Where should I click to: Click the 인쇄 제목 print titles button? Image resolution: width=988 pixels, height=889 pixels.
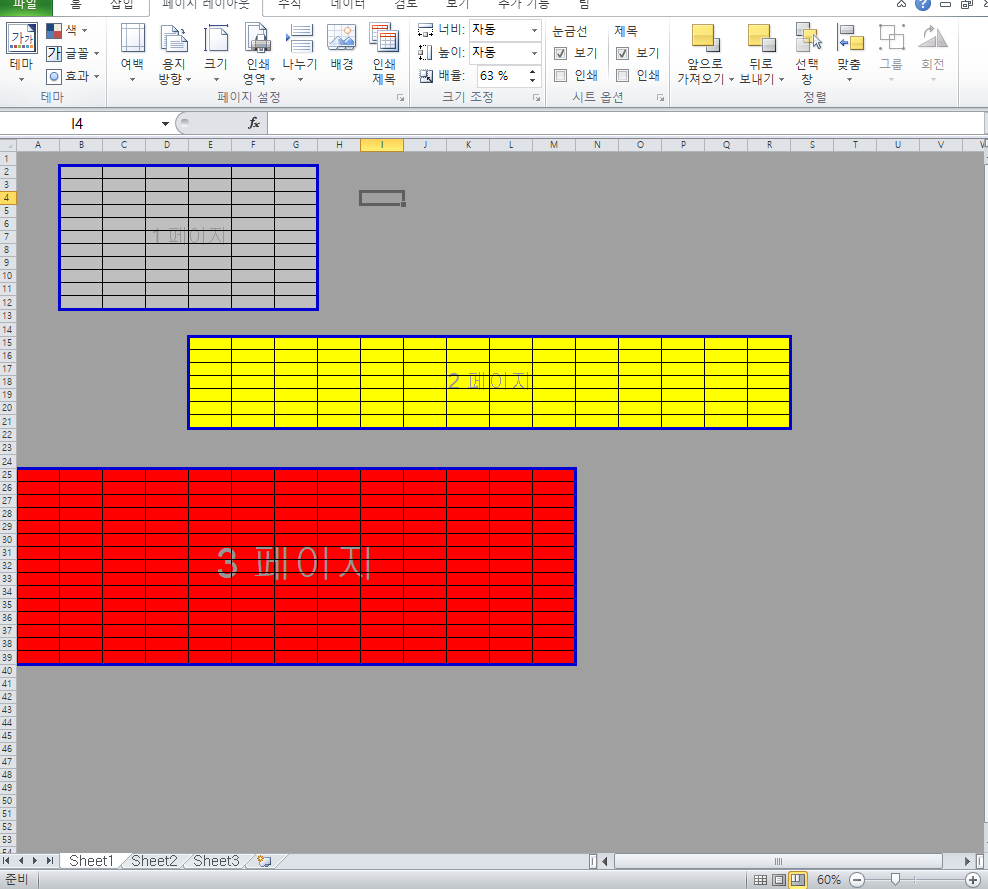coord(384,53)
